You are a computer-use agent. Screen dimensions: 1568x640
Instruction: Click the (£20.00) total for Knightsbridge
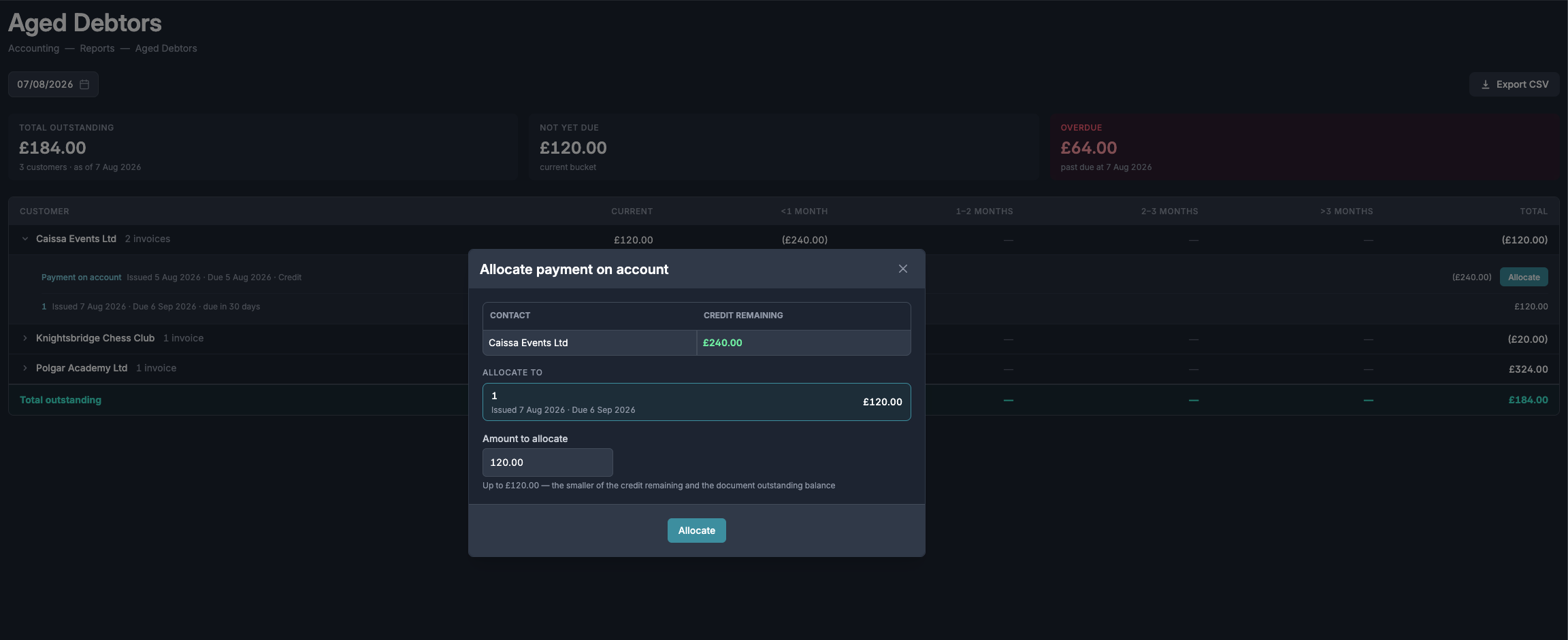click(1527, 339)
